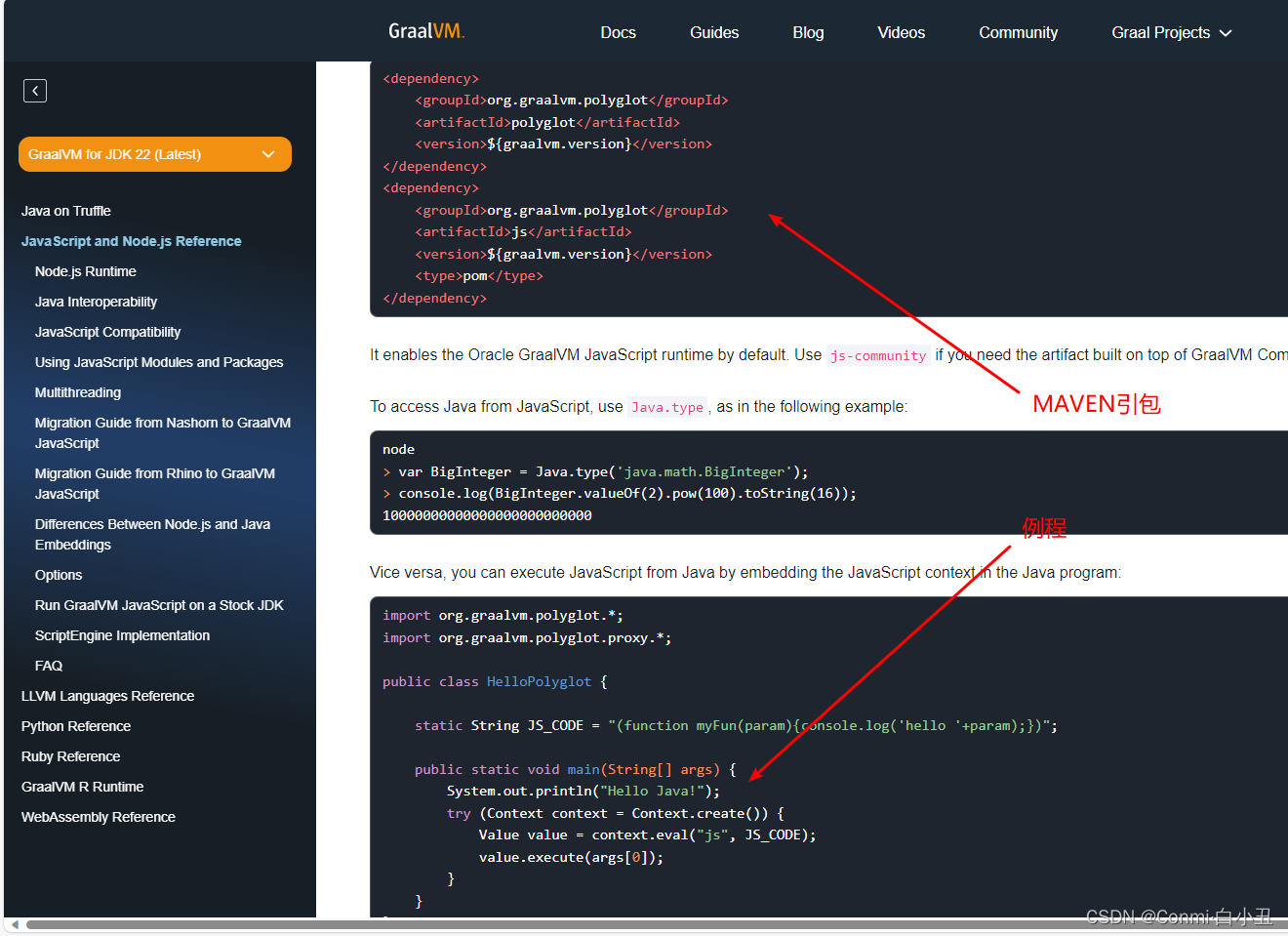The image size is (1288, 936).
Task: Click the js-community inline code
Action: click(878, 355)
